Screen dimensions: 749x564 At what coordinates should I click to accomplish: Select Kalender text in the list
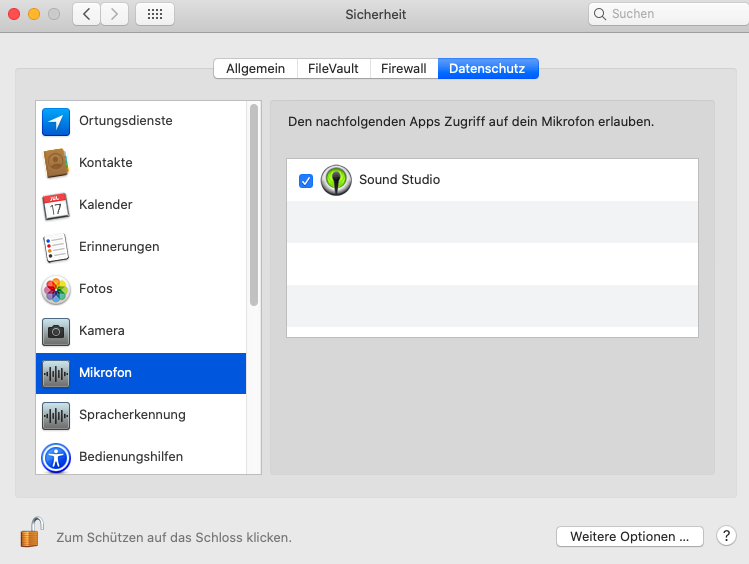tap(106, 204)
